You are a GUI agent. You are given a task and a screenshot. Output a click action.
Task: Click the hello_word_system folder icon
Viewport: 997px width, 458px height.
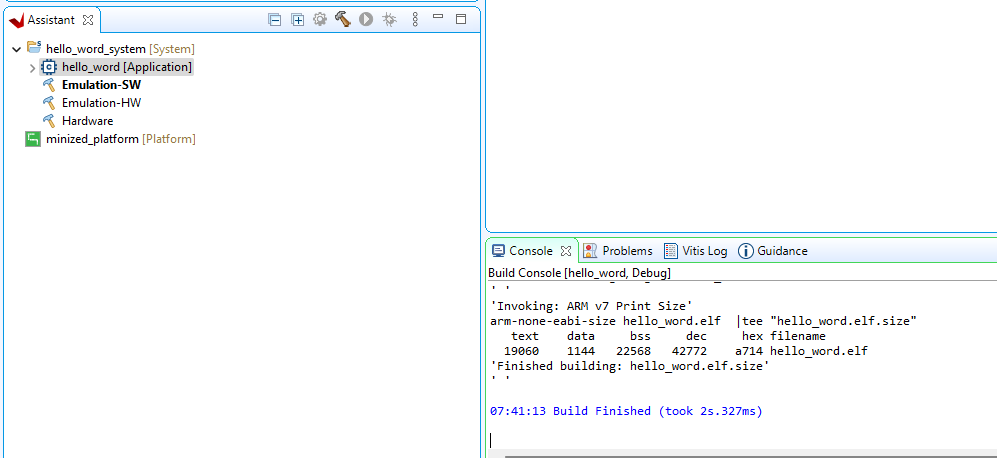pos(34,48)
